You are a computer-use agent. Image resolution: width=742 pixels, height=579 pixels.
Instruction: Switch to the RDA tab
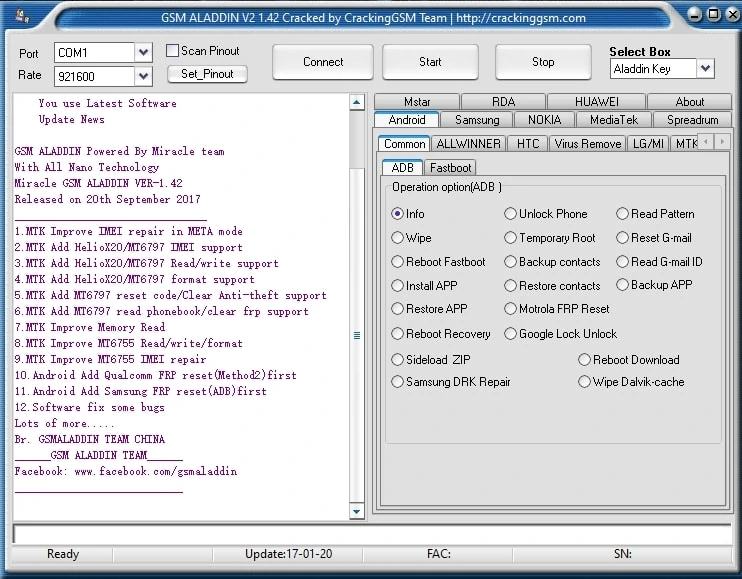[x=503, y=102]
